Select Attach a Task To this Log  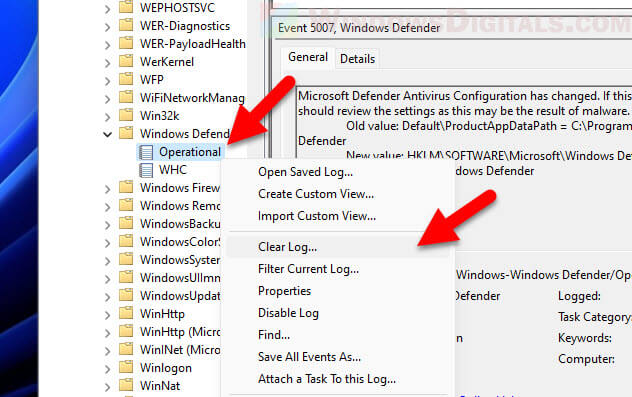pyautogui.click(x=338, y=379)
